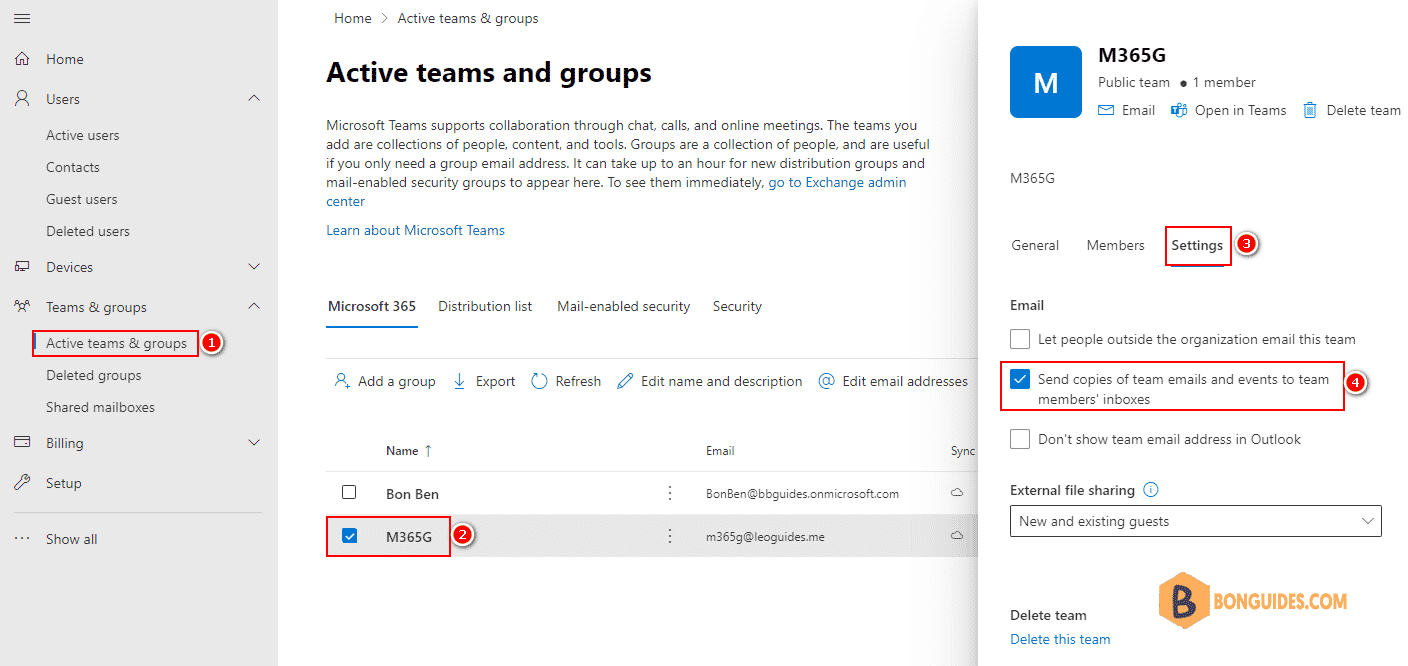Click the info icon beside External file sharing

point(1150,489)
